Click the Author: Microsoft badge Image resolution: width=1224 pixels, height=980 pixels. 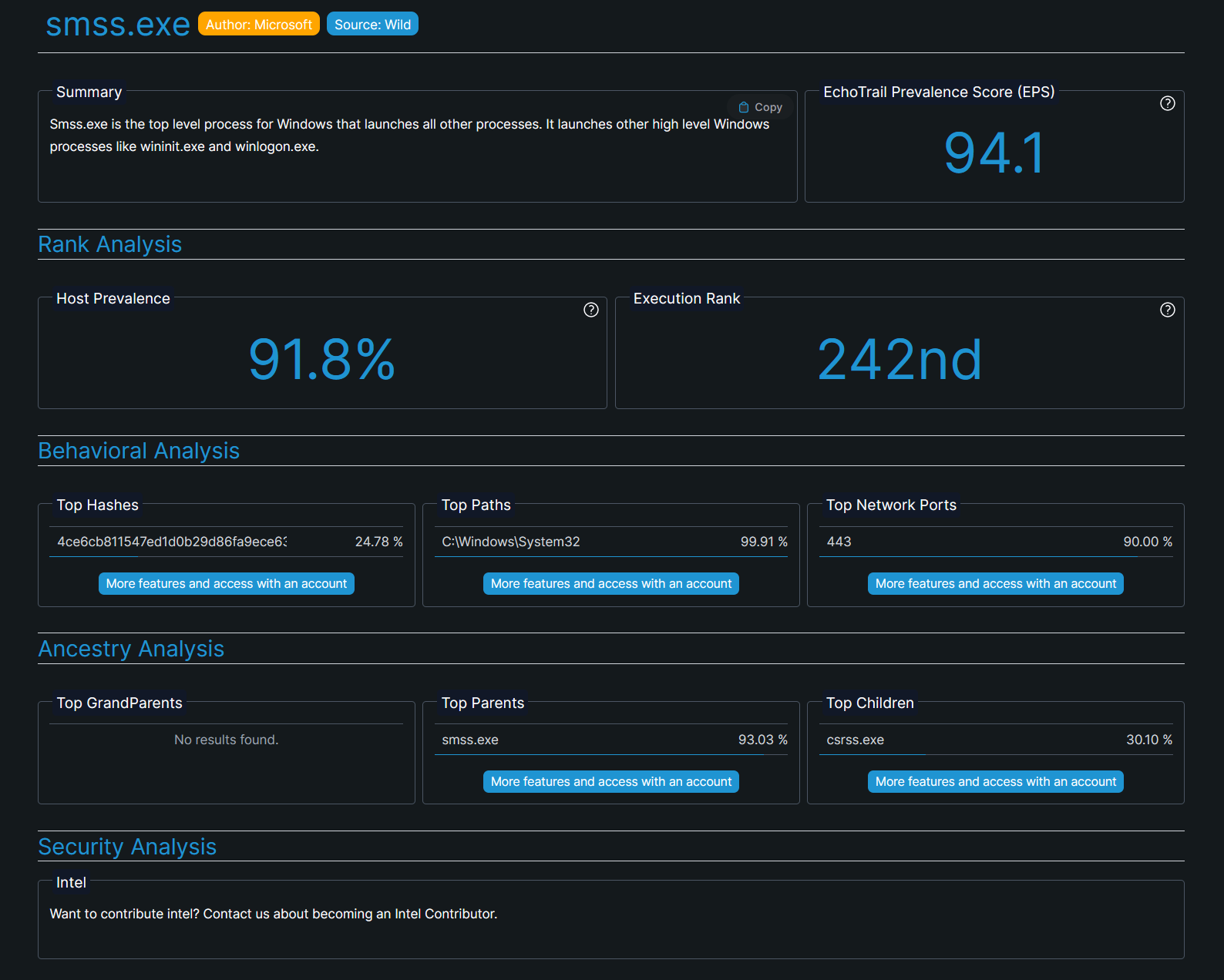point(258,25)
